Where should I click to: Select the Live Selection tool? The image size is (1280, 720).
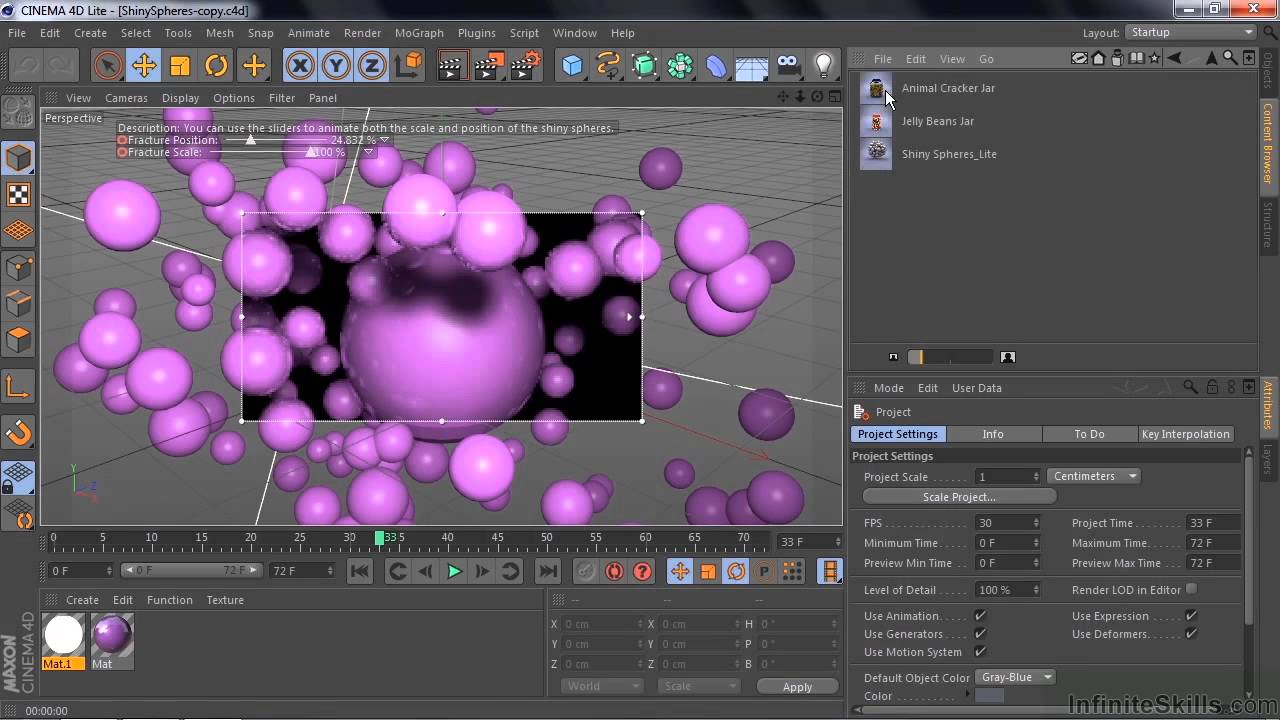point(107,67)
